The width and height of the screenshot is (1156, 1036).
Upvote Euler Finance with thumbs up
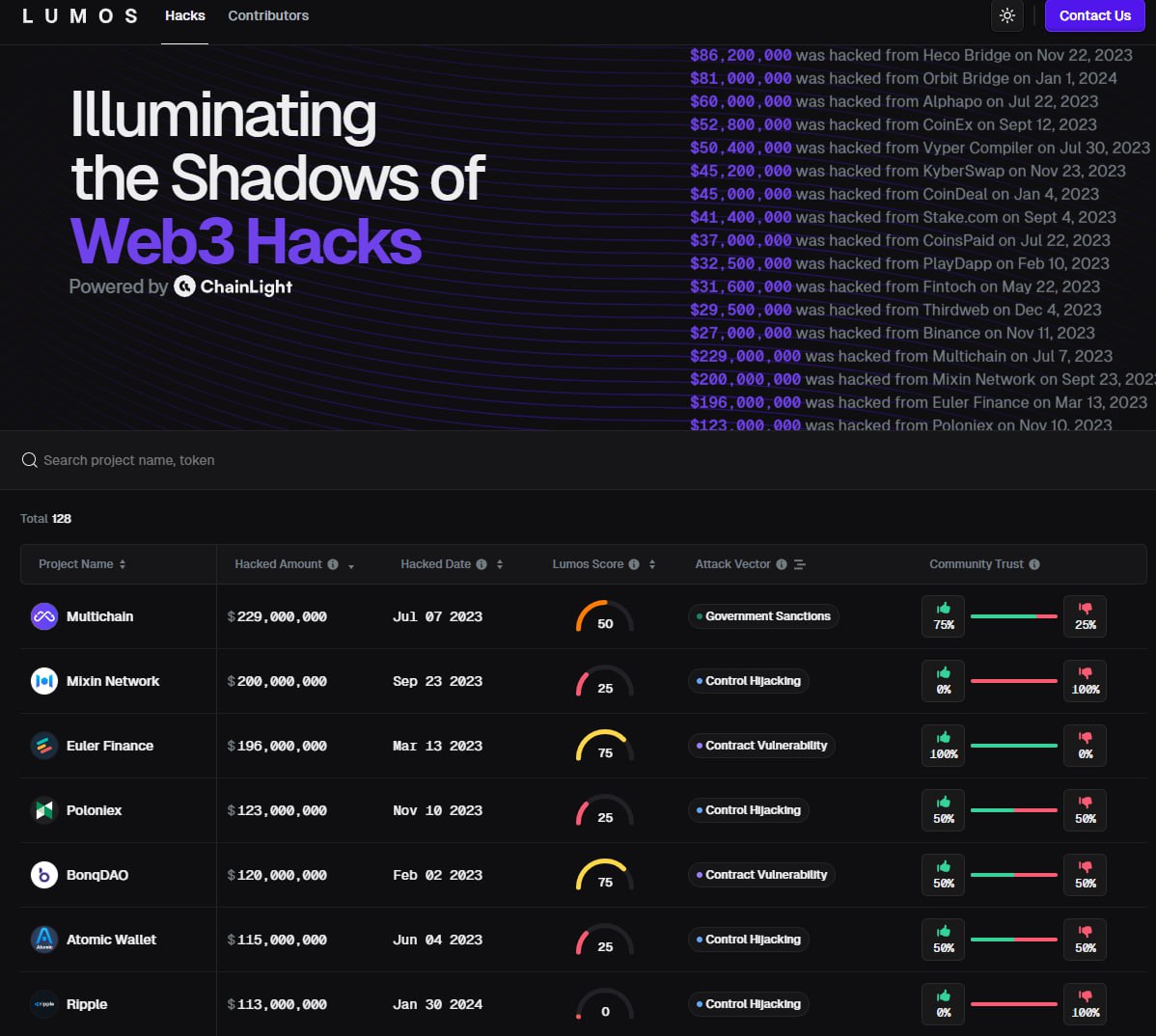click(x=944, y=746)
